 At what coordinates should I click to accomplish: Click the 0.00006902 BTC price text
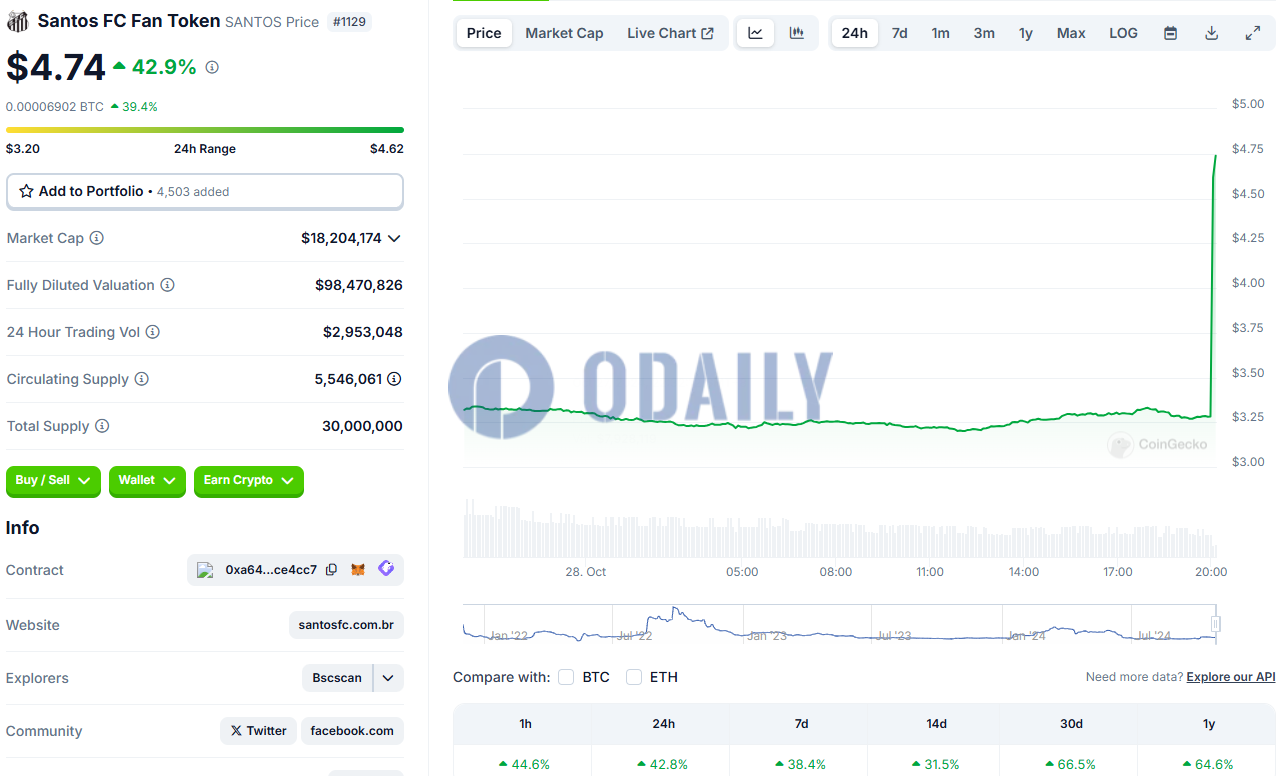click(x=55, y=106)
